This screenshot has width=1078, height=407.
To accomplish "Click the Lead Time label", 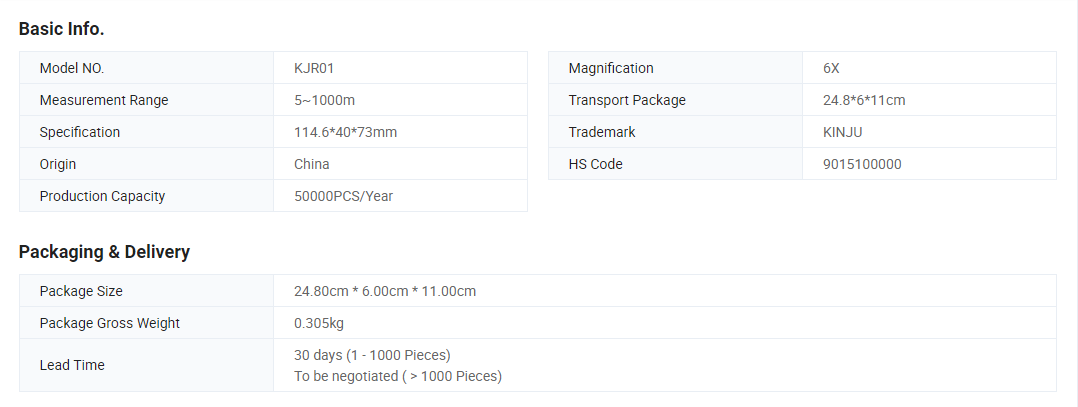I will 72,365.
